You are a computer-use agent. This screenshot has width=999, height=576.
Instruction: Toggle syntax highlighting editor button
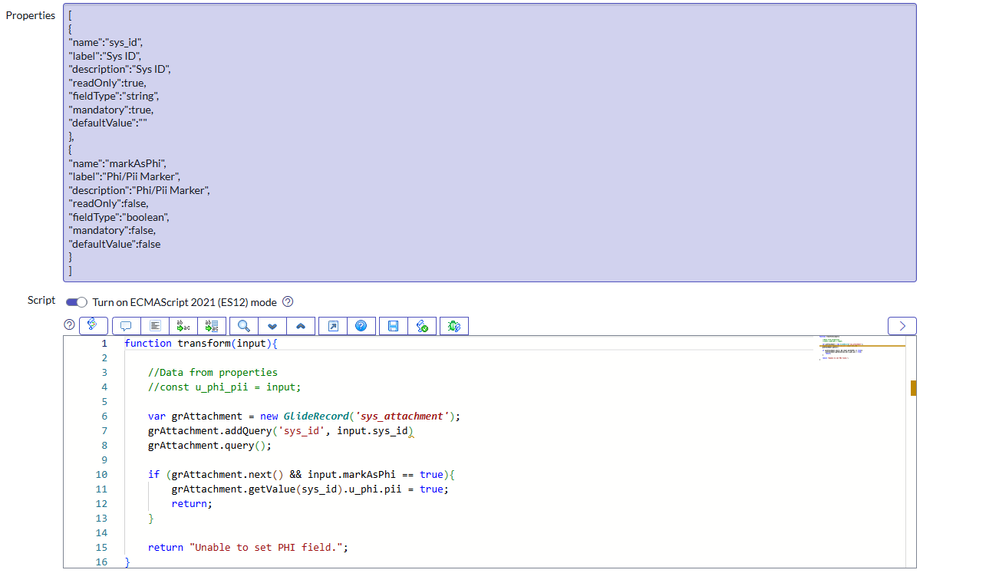click(x=93, y=326)
